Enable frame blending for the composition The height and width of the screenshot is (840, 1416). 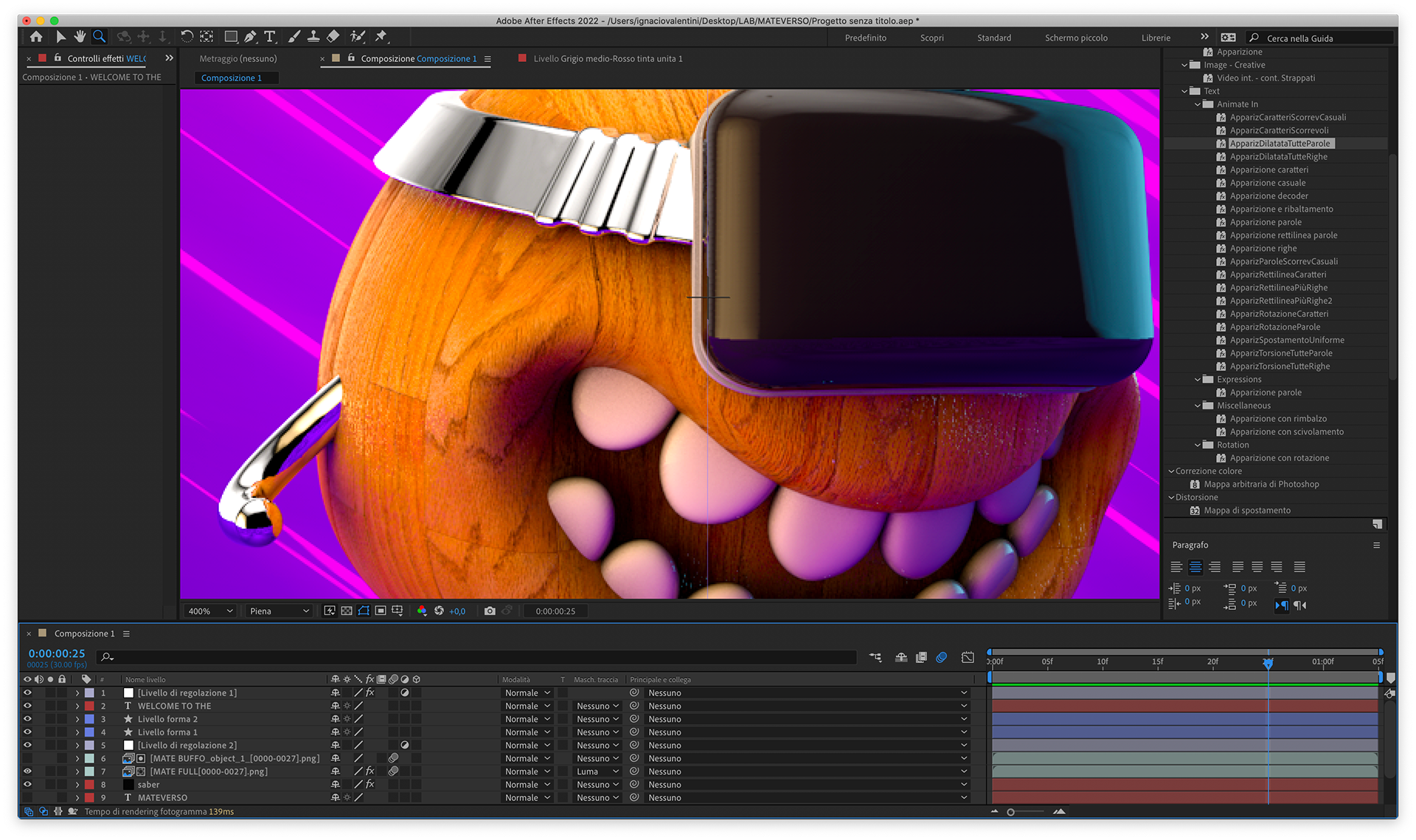[921, 657]
